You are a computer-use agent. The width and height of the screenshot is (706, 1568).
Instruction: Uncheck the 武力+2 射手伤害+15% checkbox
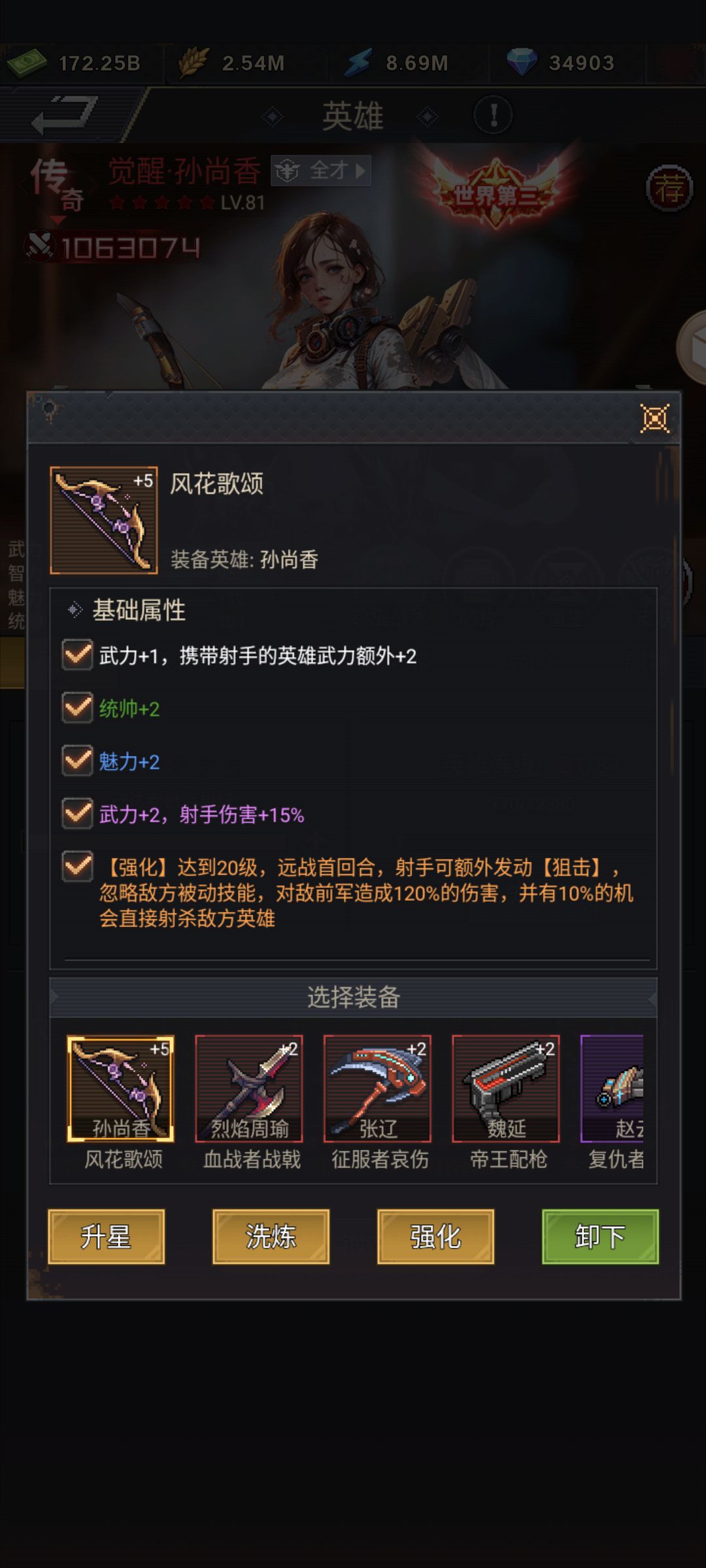77,813
